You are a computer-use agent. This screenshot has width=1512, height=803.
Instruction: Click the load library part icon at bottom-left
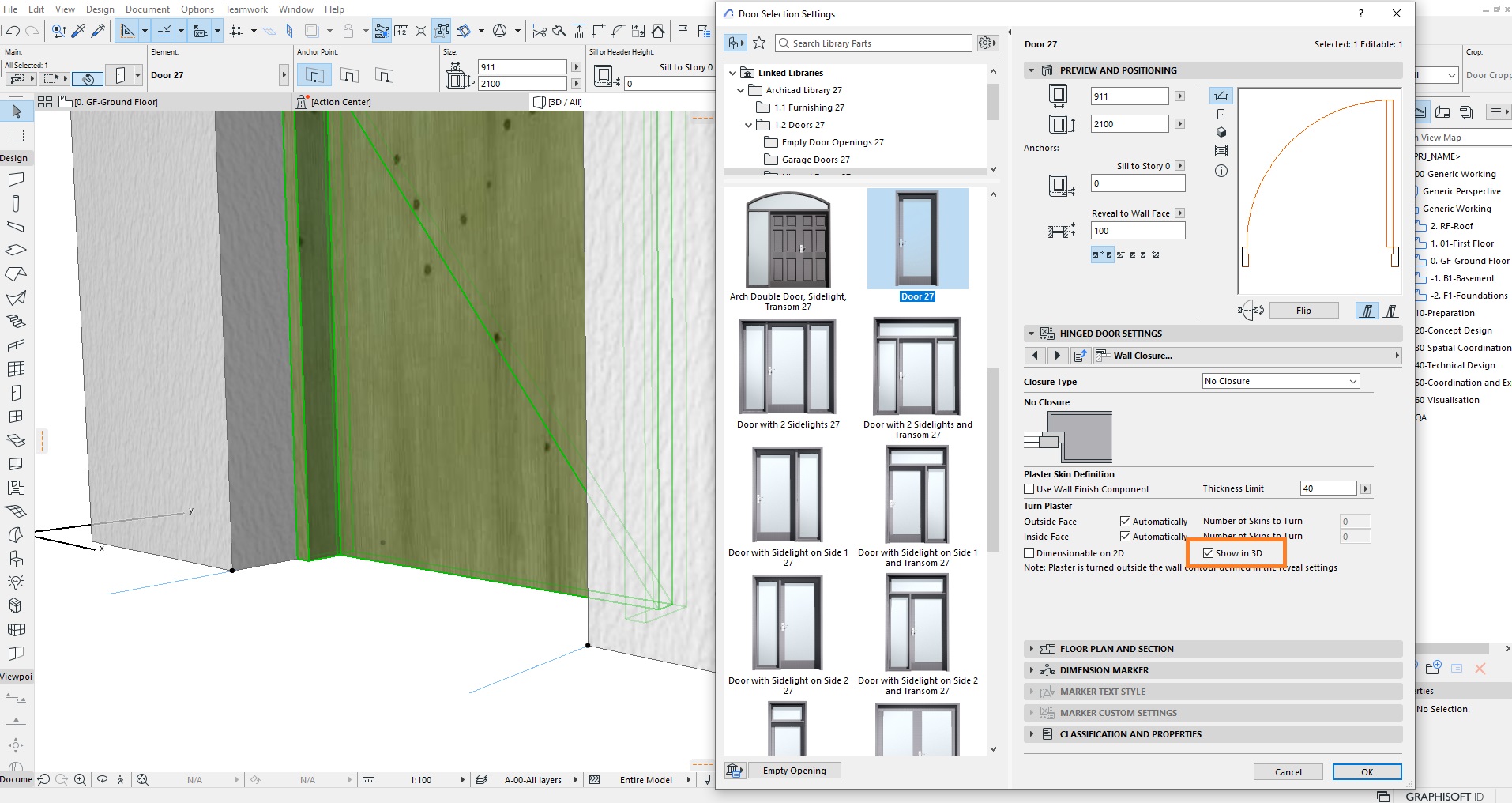pos(735,771)
